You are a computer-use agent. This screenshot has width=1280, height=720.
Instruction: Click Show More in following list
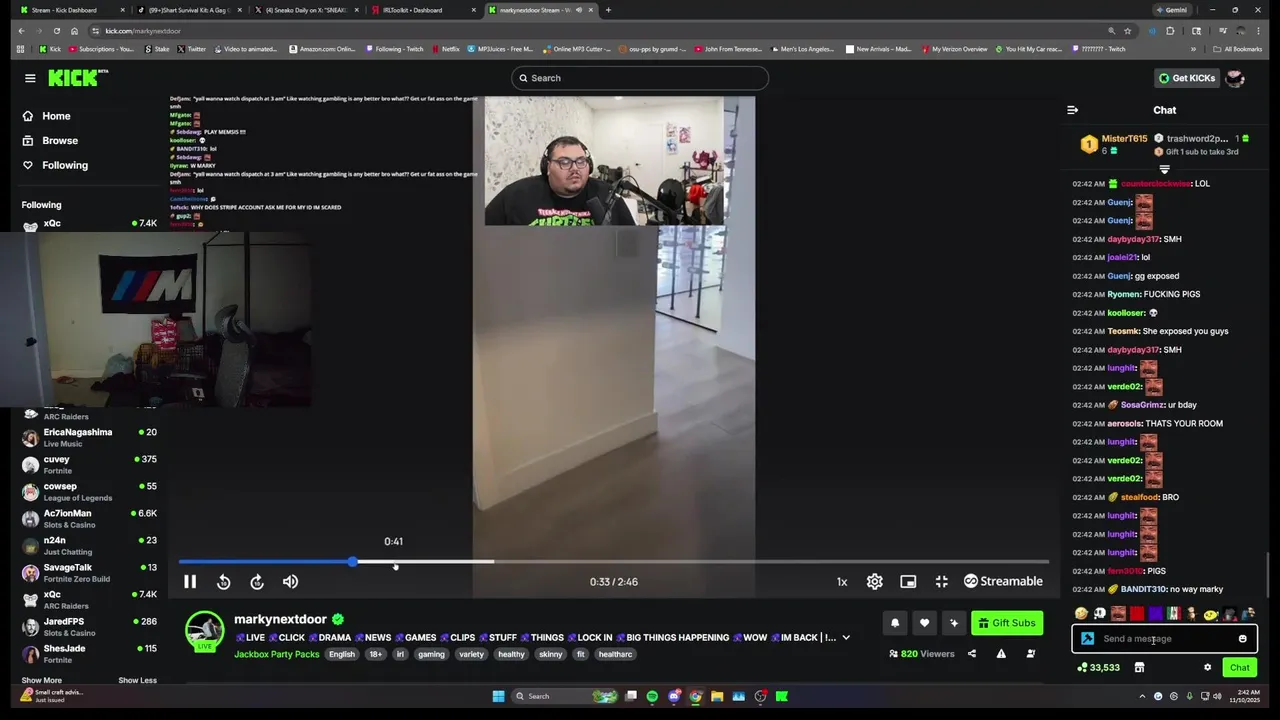(42, 680)
